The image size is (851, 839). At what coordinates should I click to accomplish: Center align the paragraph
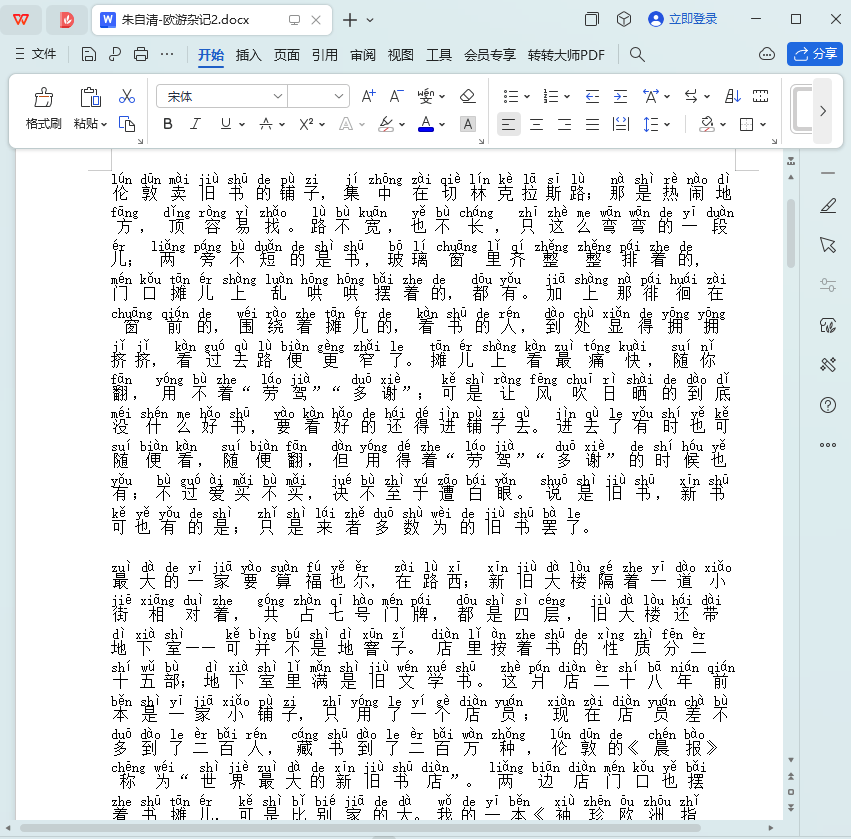click(537, 124)
